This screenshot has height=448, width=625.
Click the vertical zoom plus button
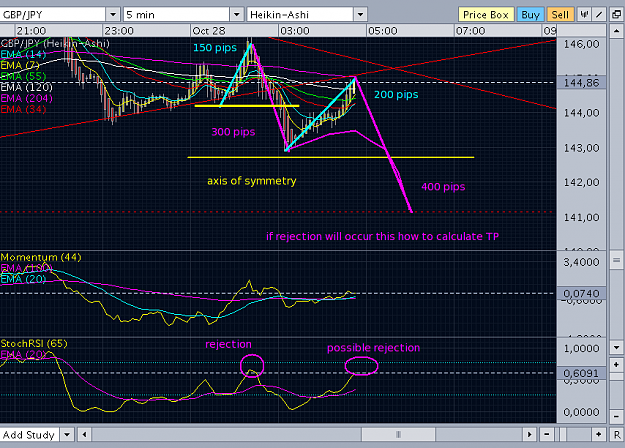click(616, 364)
